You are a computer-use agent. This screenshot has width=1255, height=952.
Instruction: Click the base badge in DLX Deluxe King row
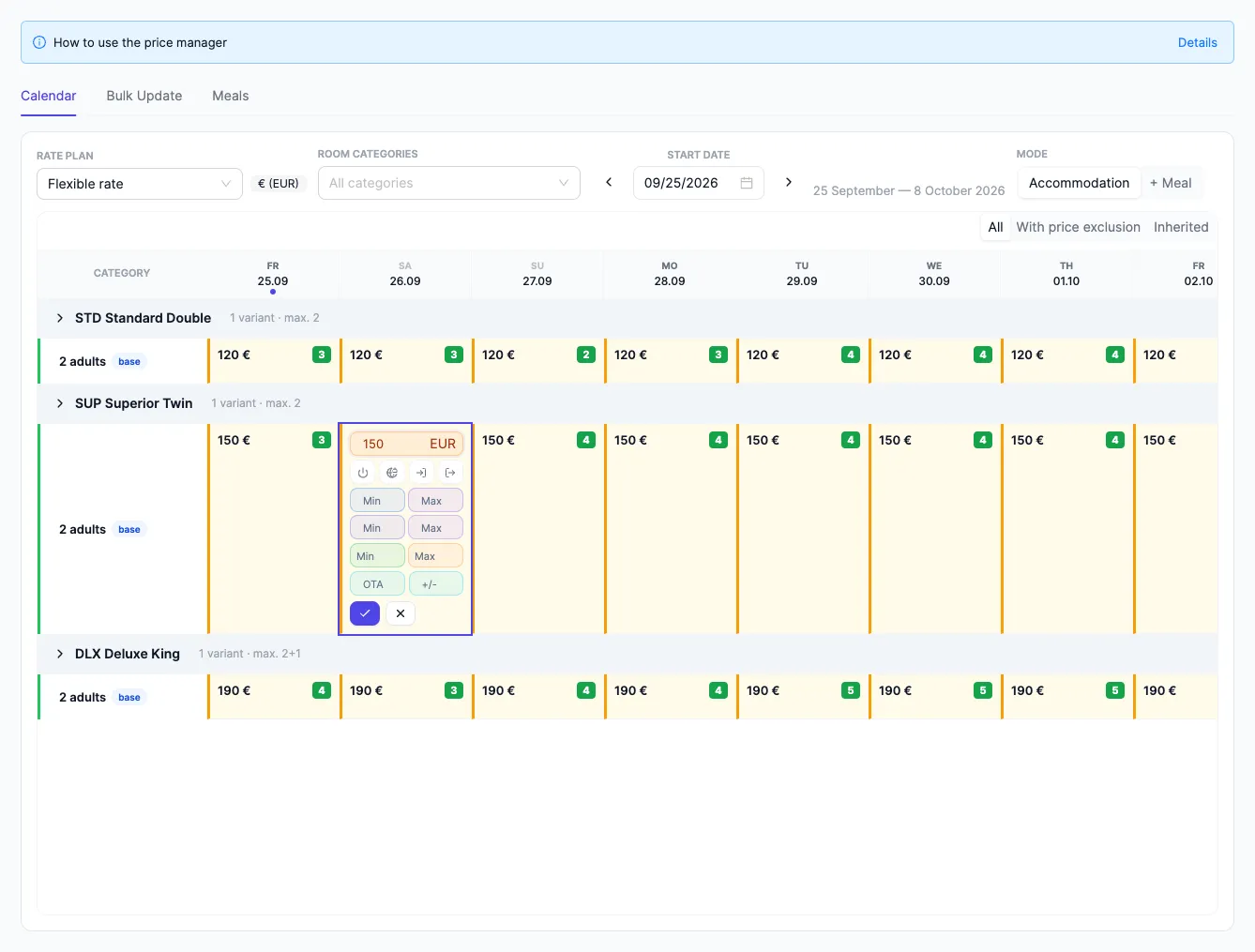129,697
